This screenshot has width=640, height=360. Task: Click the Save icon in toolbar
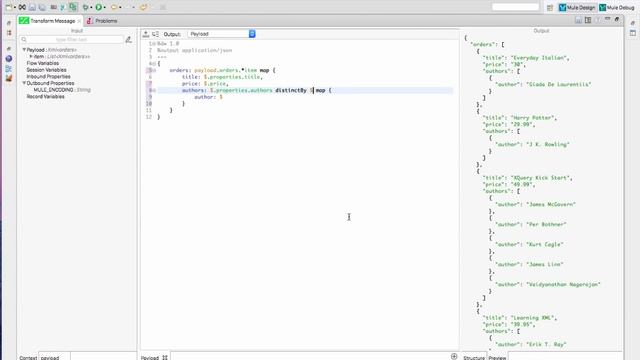click(x=32, y=7)
